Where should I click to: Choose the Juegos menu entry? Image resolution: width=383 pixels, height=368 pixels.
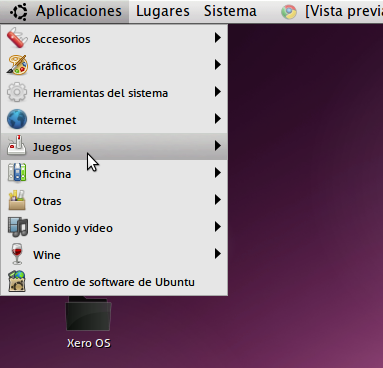coord(114,146)
